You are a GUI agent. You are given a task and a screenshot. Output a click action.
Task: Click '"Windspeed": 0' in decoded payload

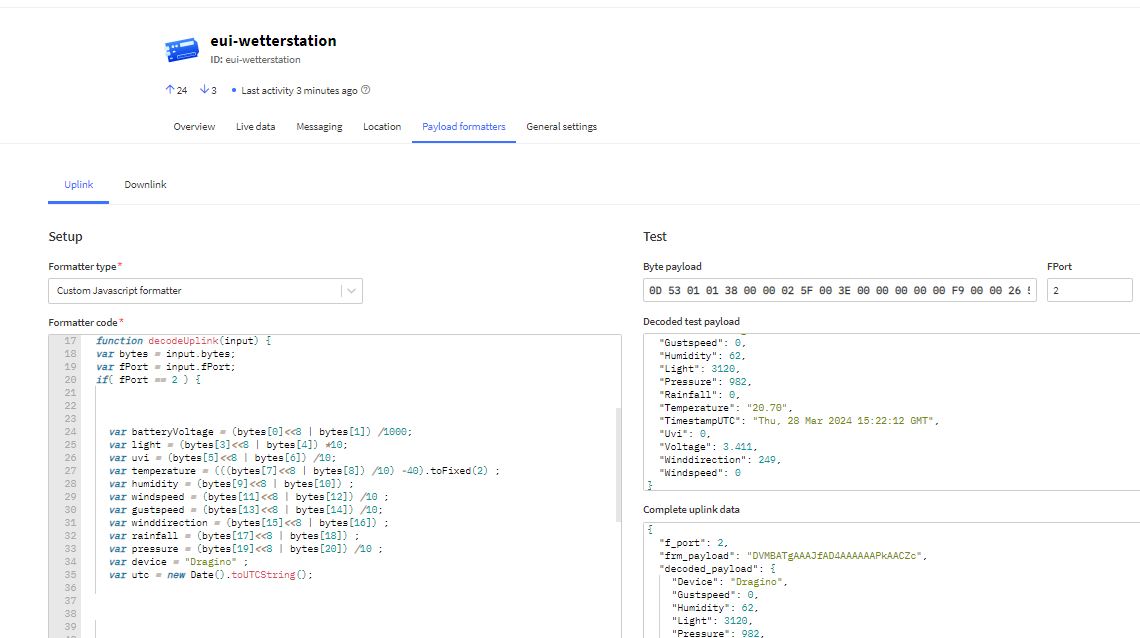click(699, 473)
